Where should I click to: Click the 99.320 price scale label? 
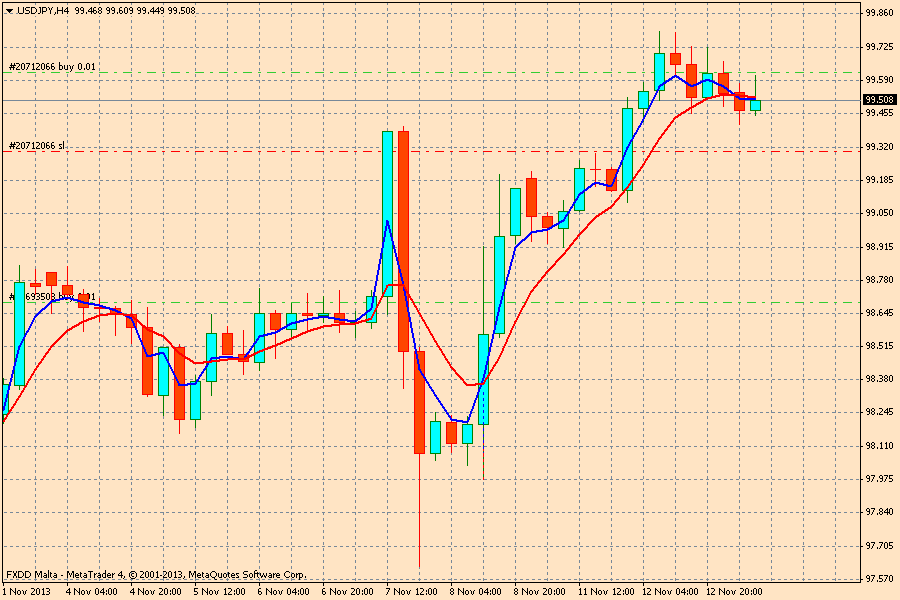pyautogui.click(x=879, y=146)
